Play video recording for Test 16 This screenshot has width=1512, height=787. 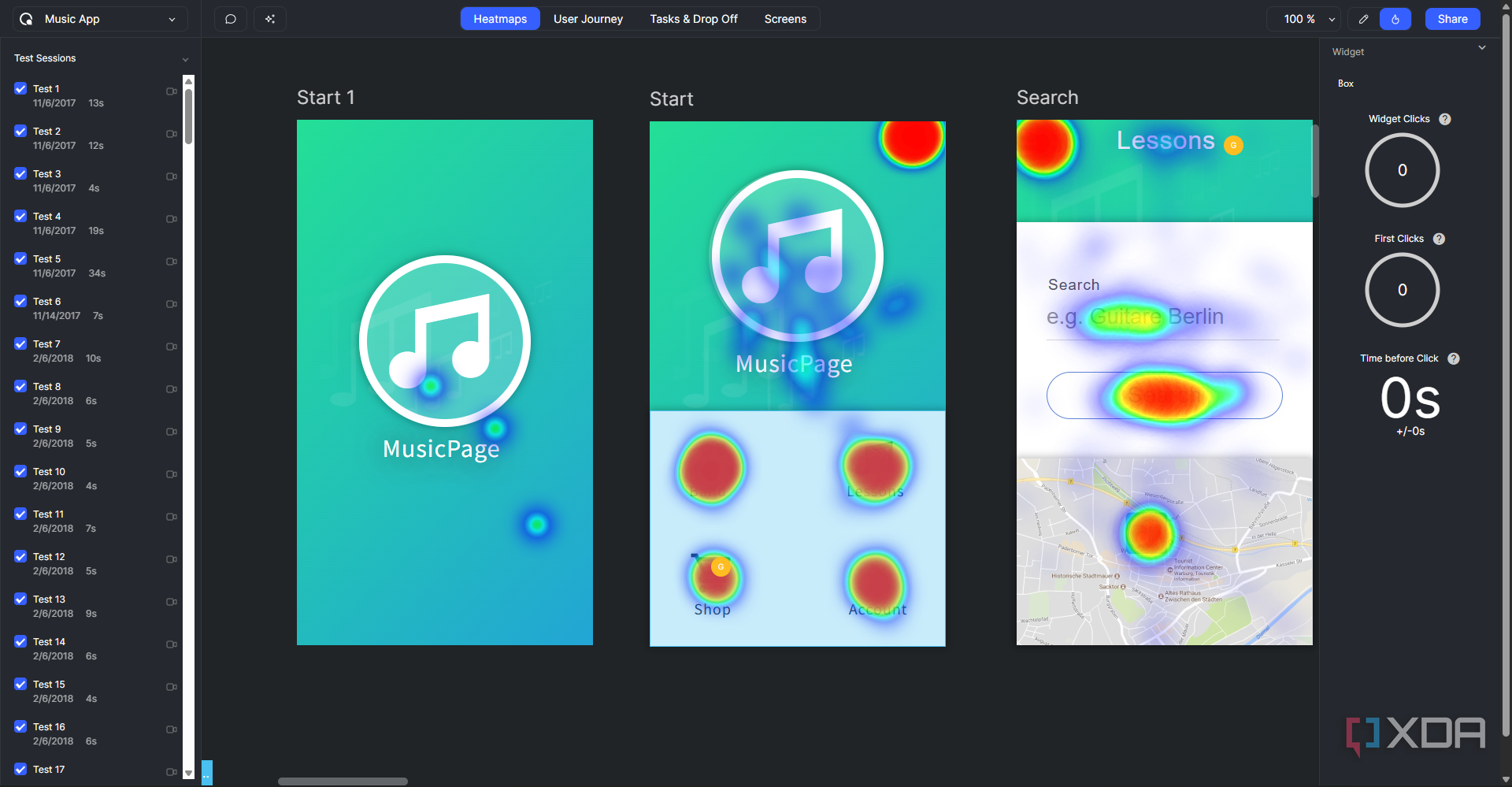(x=172, y=729)
